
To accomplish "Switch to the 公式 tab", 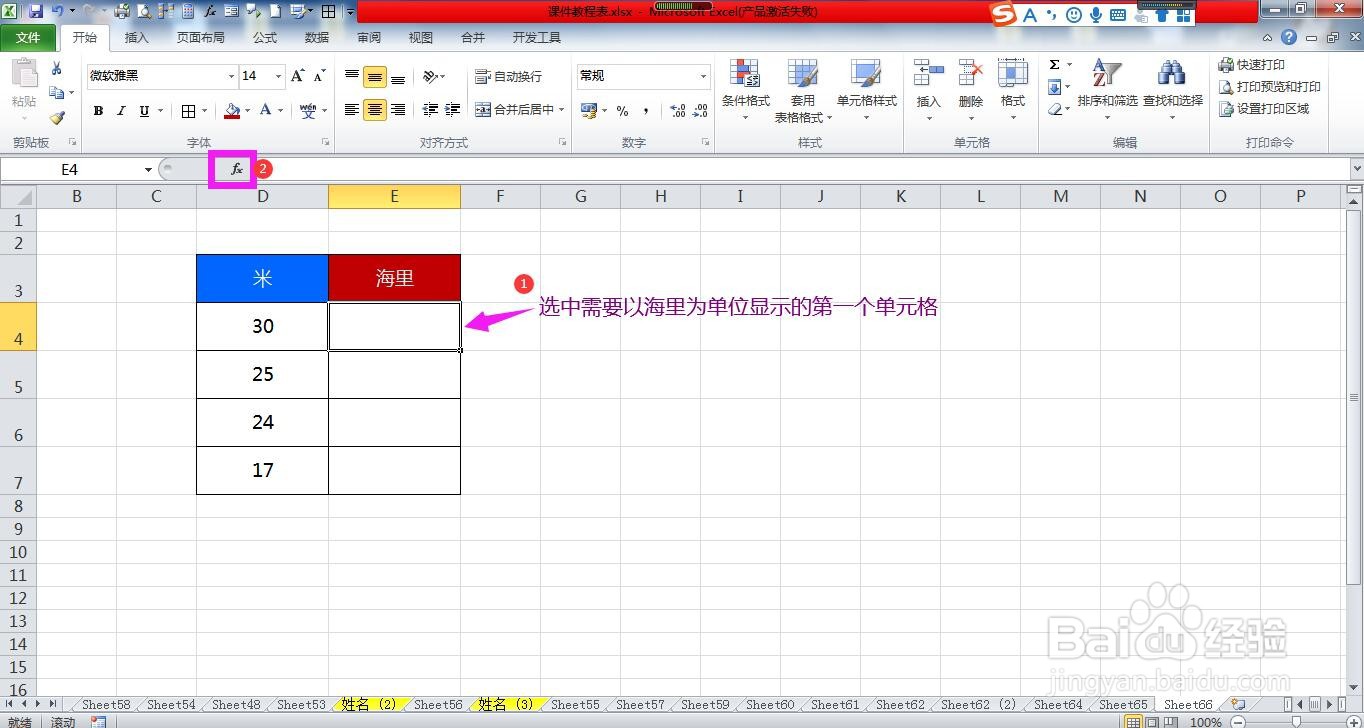I will click(265, 37).
